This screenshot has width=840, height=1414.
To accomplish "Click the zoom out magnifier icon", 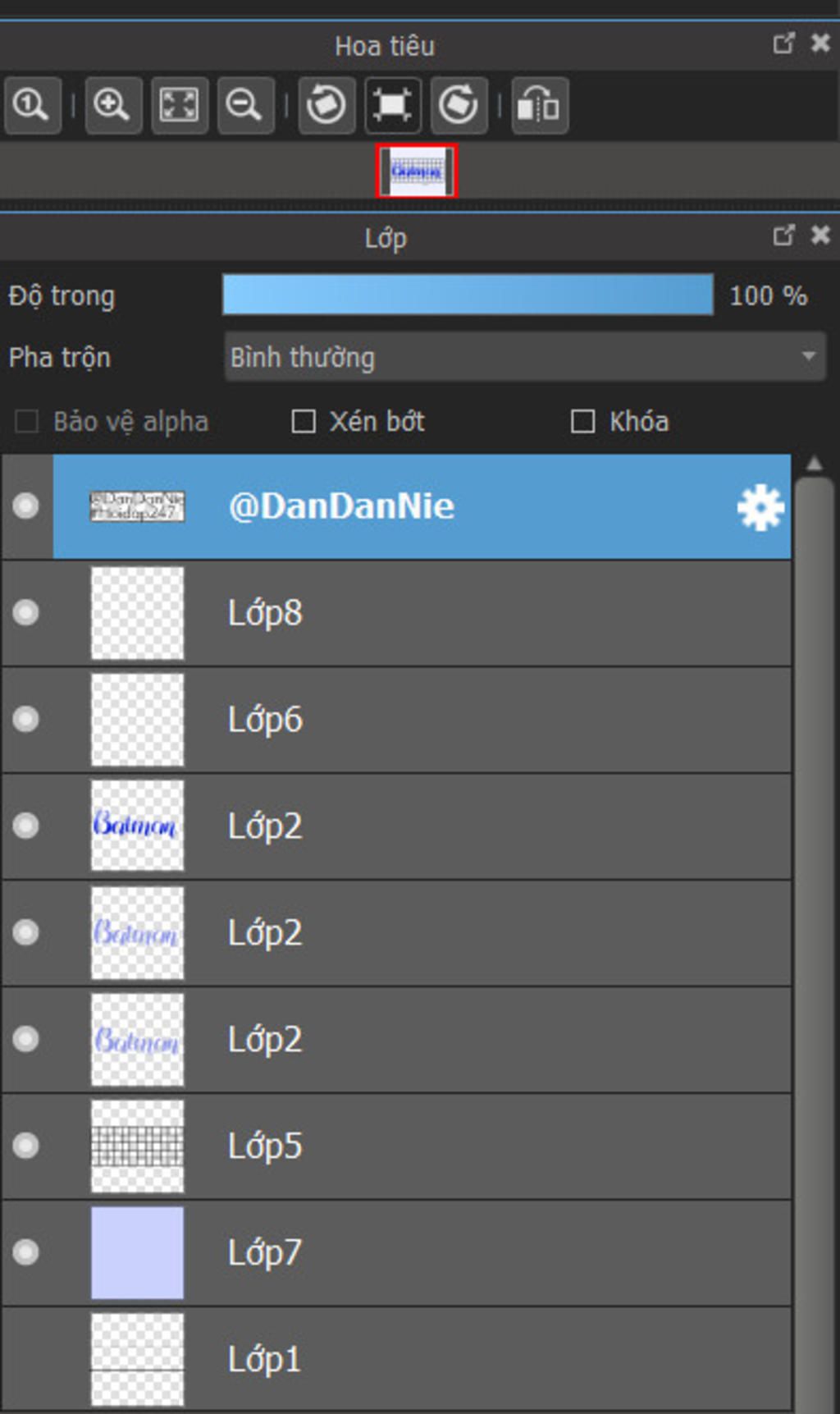I will coord(244,105).
